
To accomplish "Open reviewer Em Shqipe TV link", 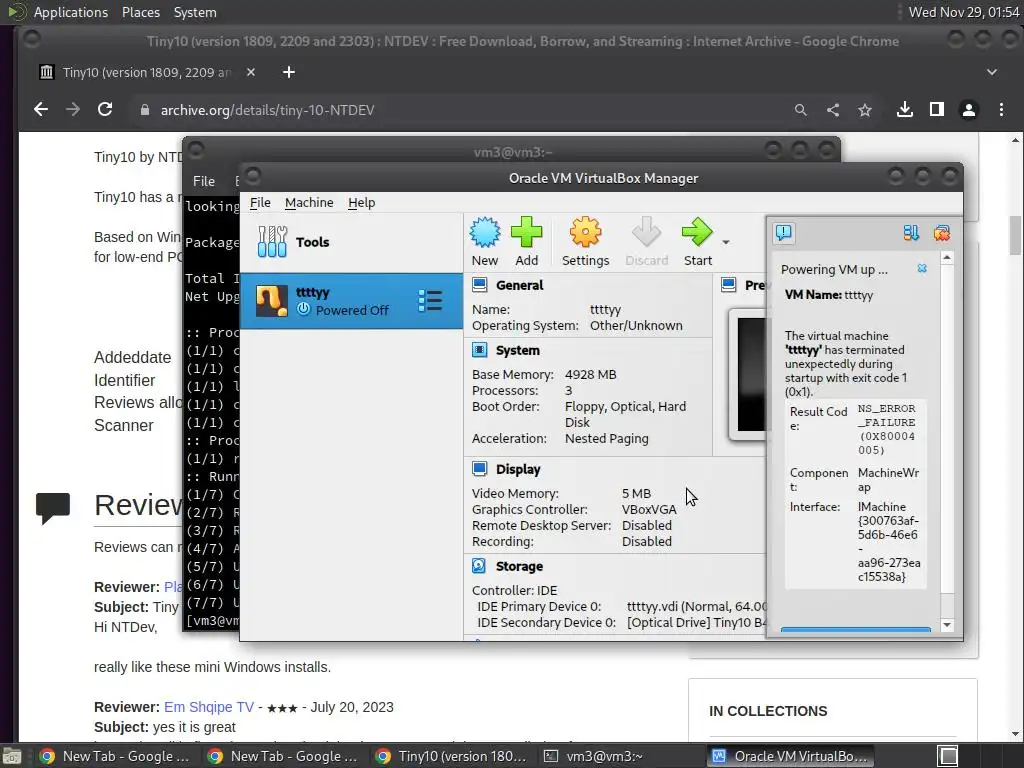I will click(208, 707).
